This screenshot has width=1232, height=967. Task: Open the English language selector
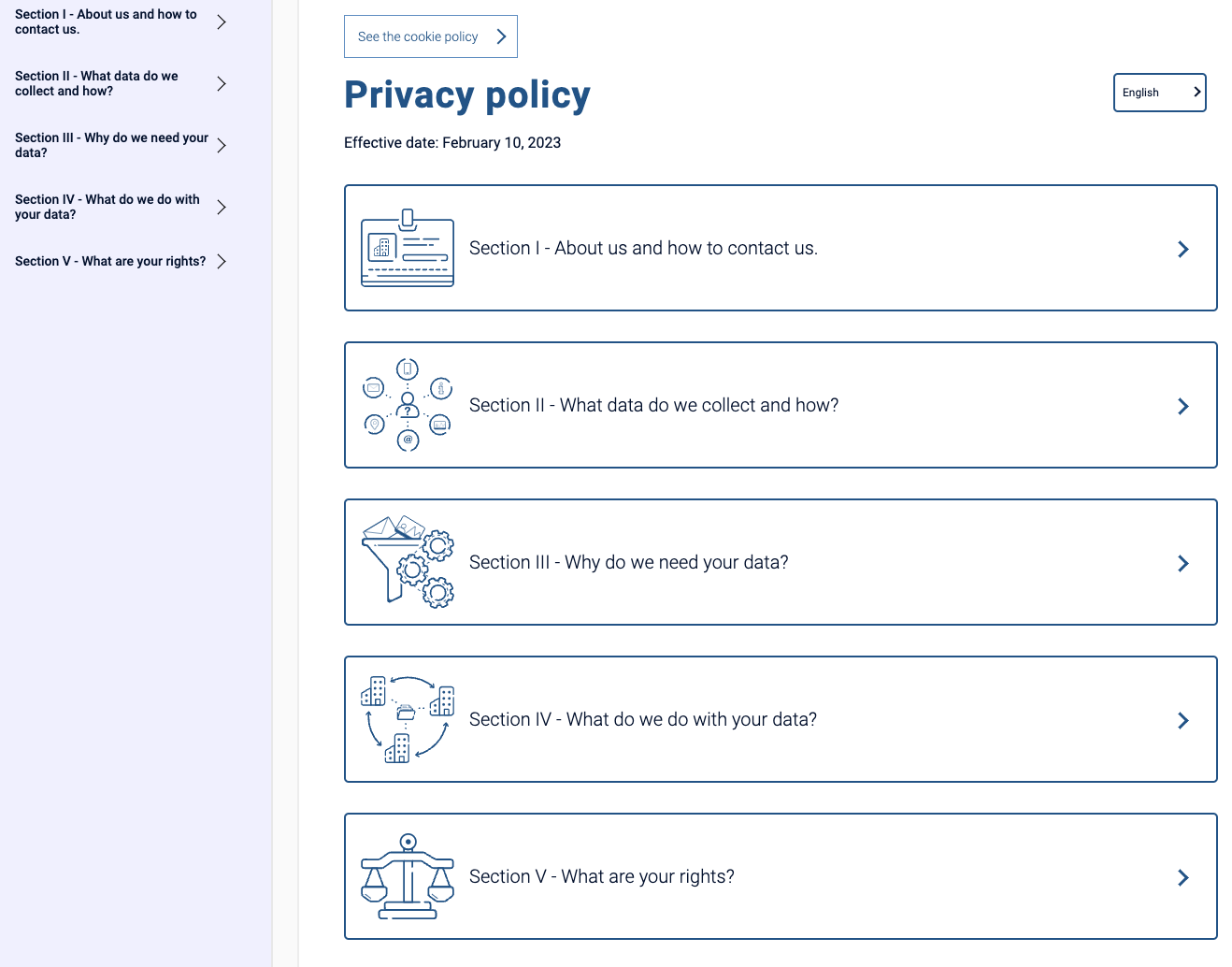click(1159, 92)
